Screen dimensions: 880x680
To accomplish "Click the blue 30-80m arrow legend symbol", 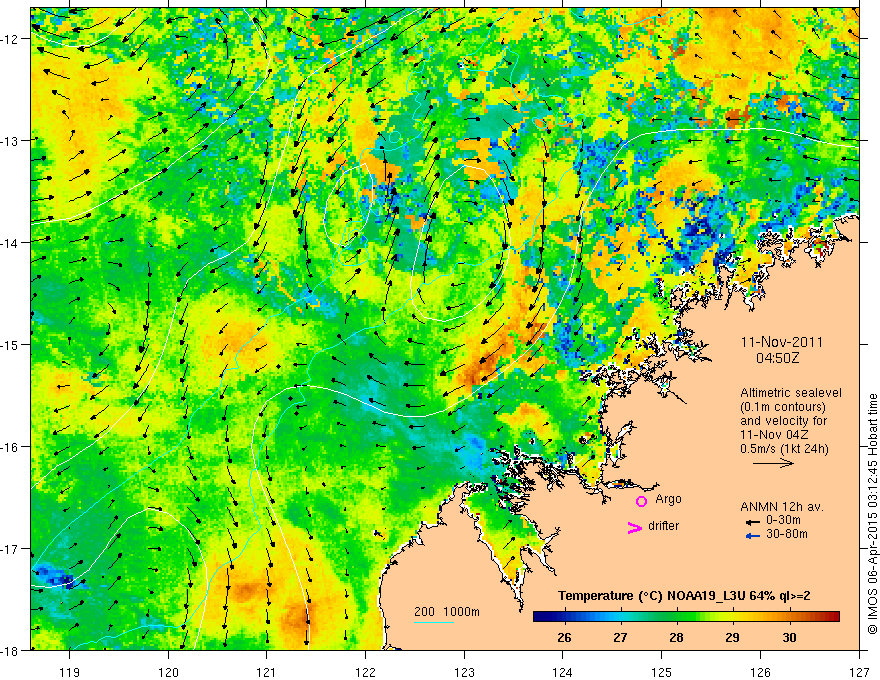I will (x=753, y=536).
